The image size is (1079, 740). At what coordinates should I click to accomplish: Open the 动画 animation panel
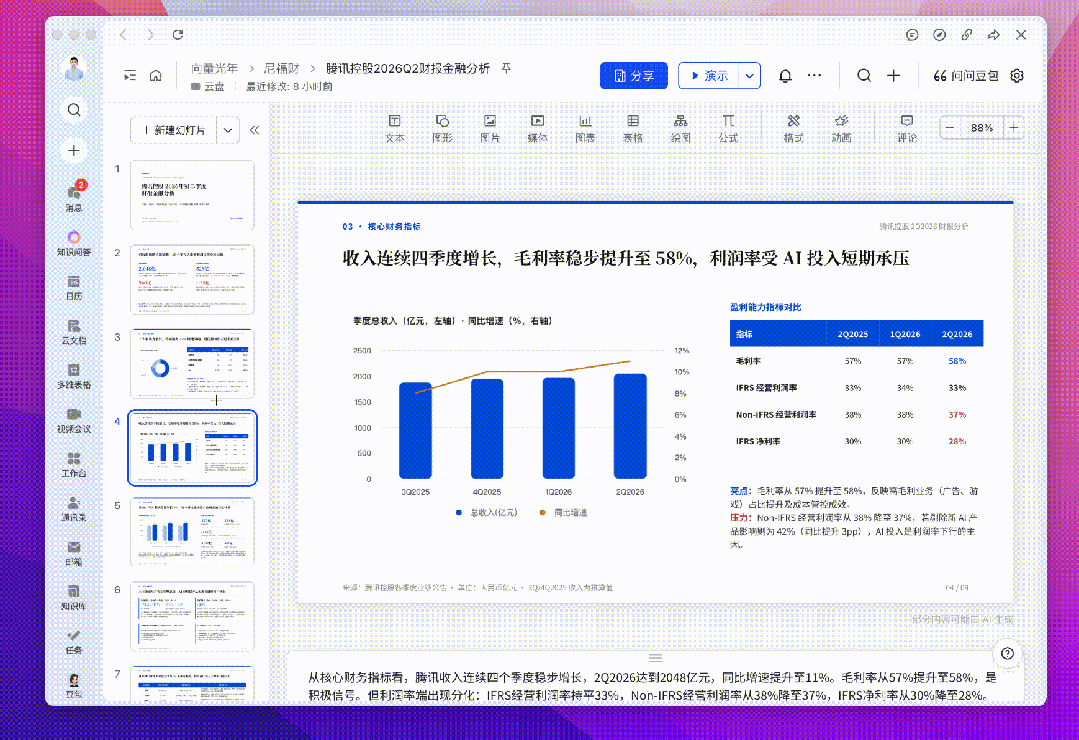pyautogui.click(x=841, y=129)
